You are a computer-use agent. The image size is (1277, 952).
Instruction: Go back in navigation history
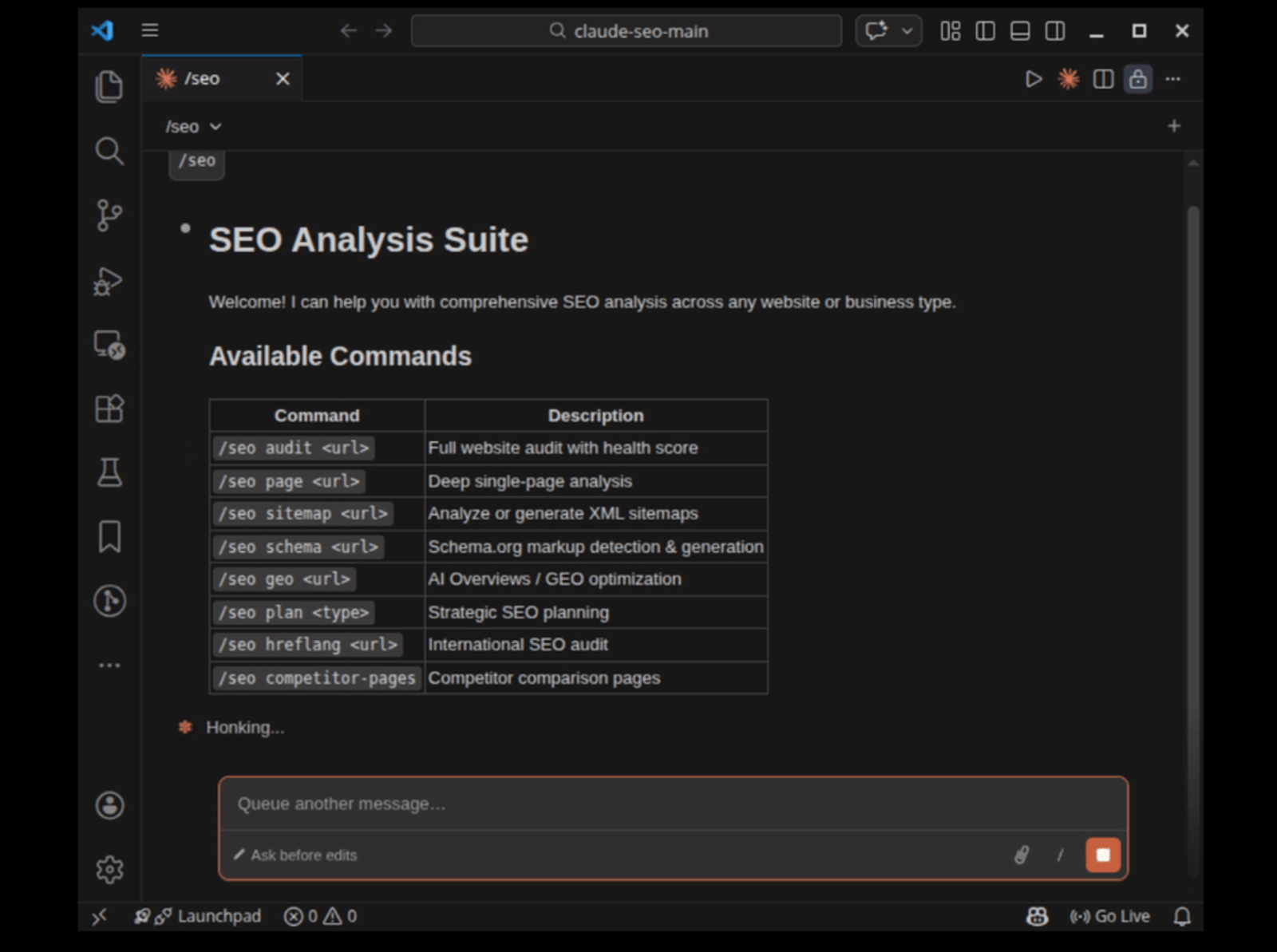coord(349,30)
